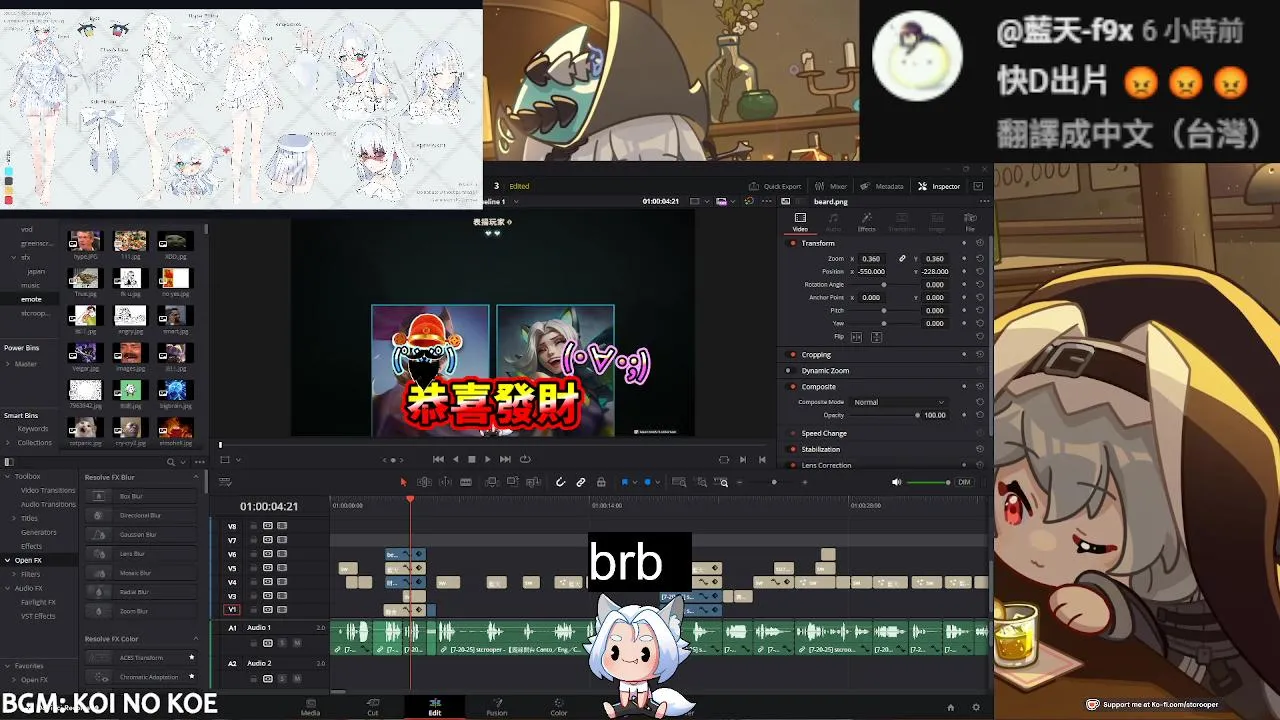
Task: Select the V1 track destination
Action: click(232, 609)
